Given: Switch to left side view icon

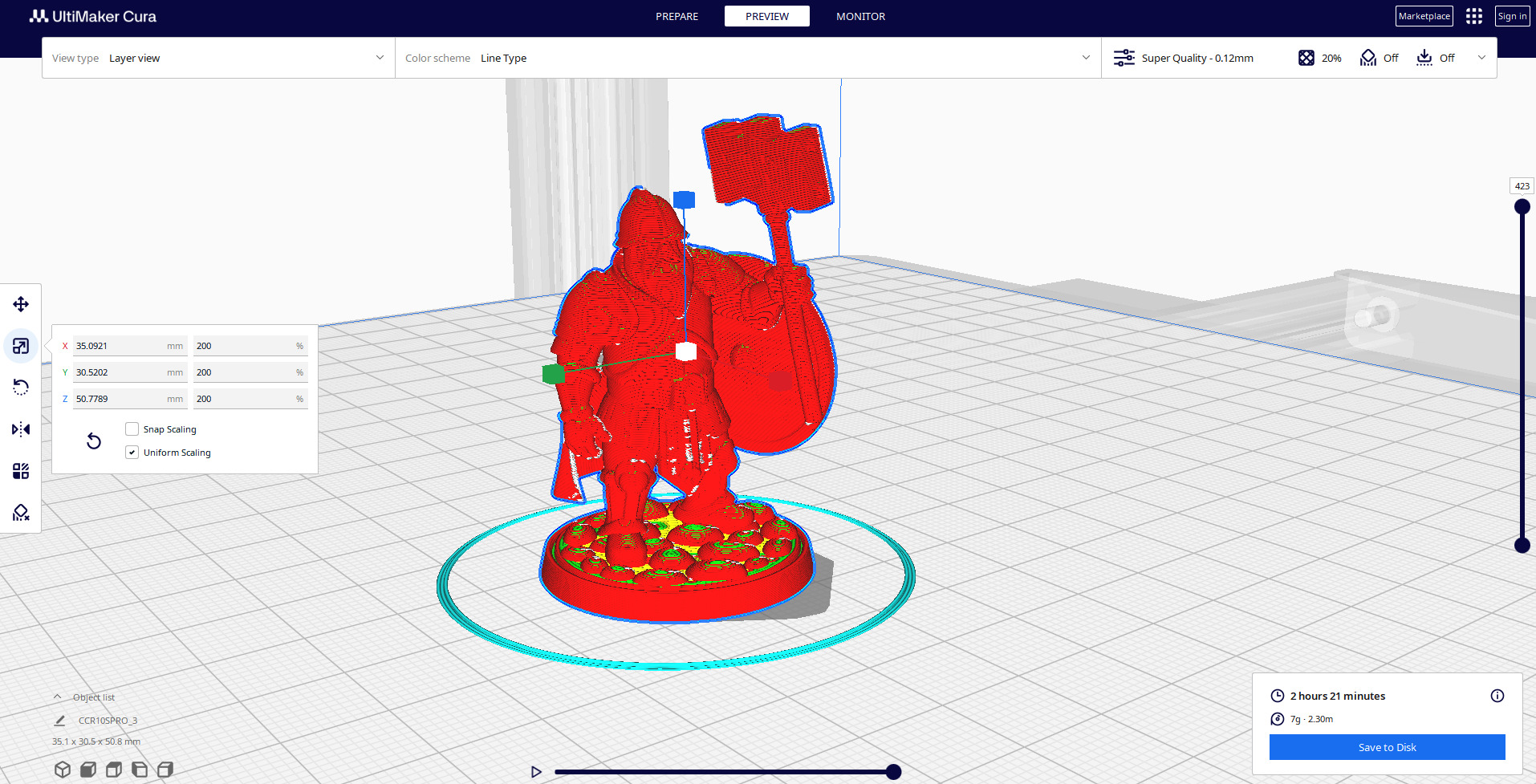Looking at the screenshot, I should [x=140, y=770].
